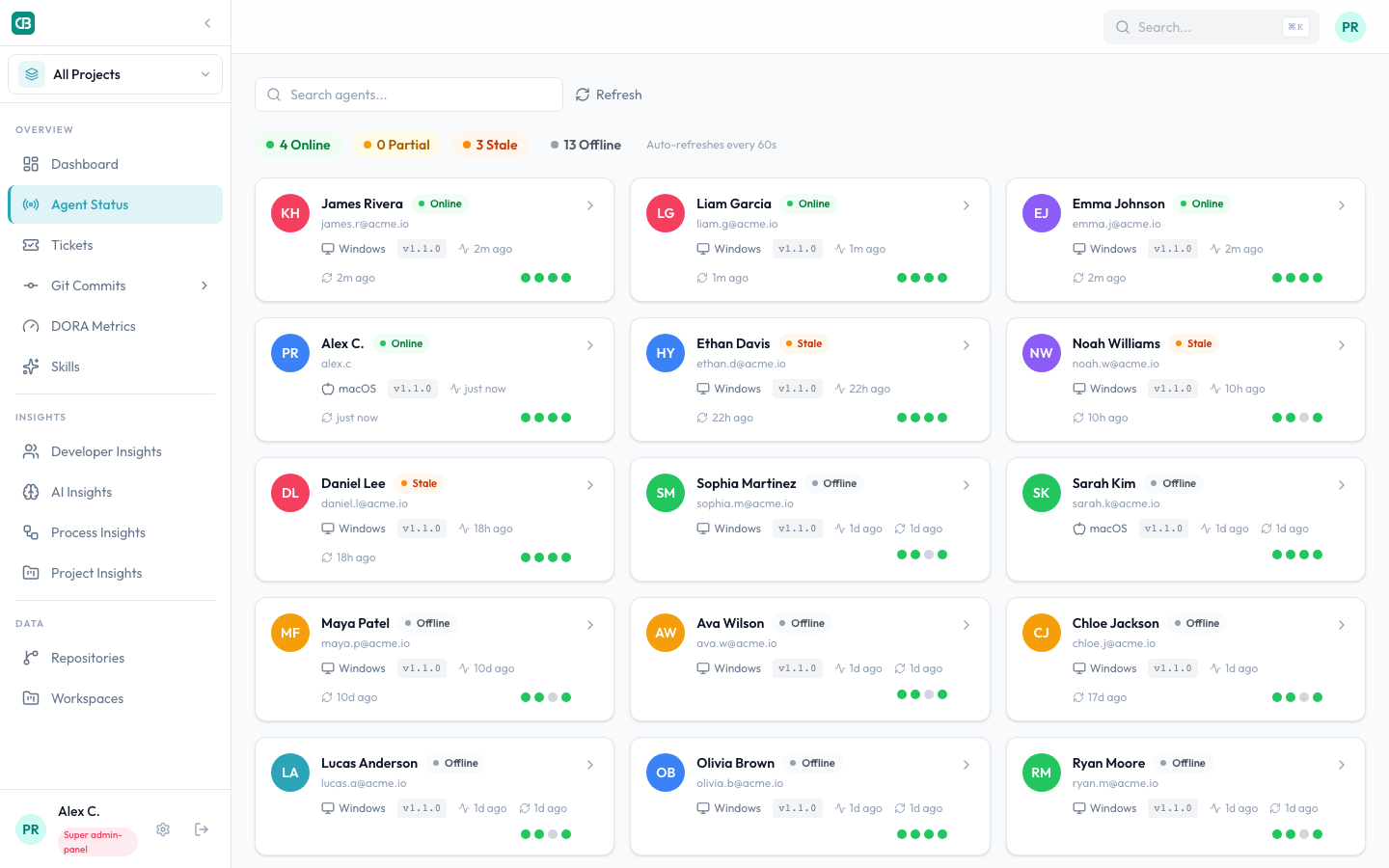Click the Process Insights icon

tap(31, 532)
